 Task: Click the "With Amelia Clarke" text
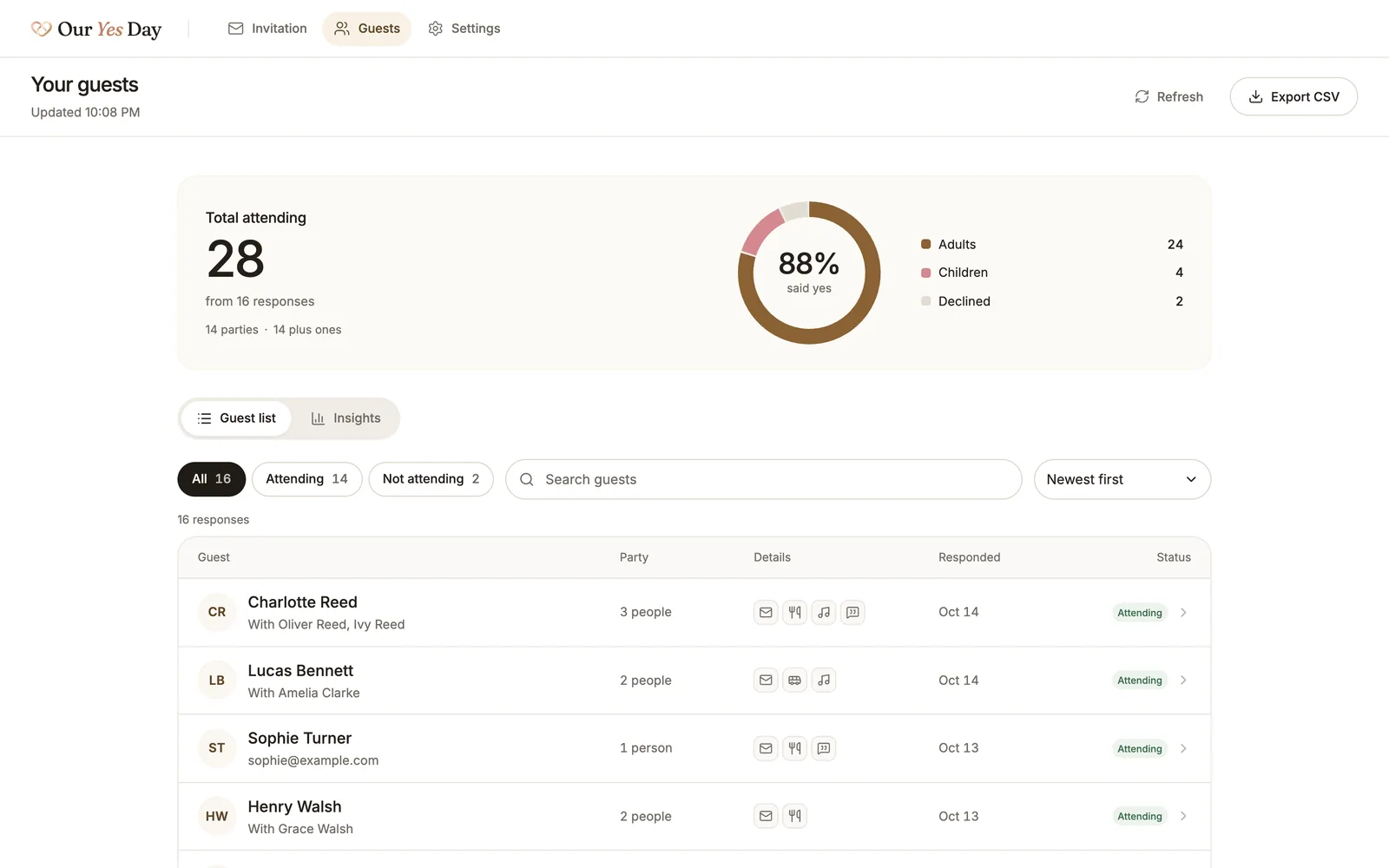coord(304,693)
